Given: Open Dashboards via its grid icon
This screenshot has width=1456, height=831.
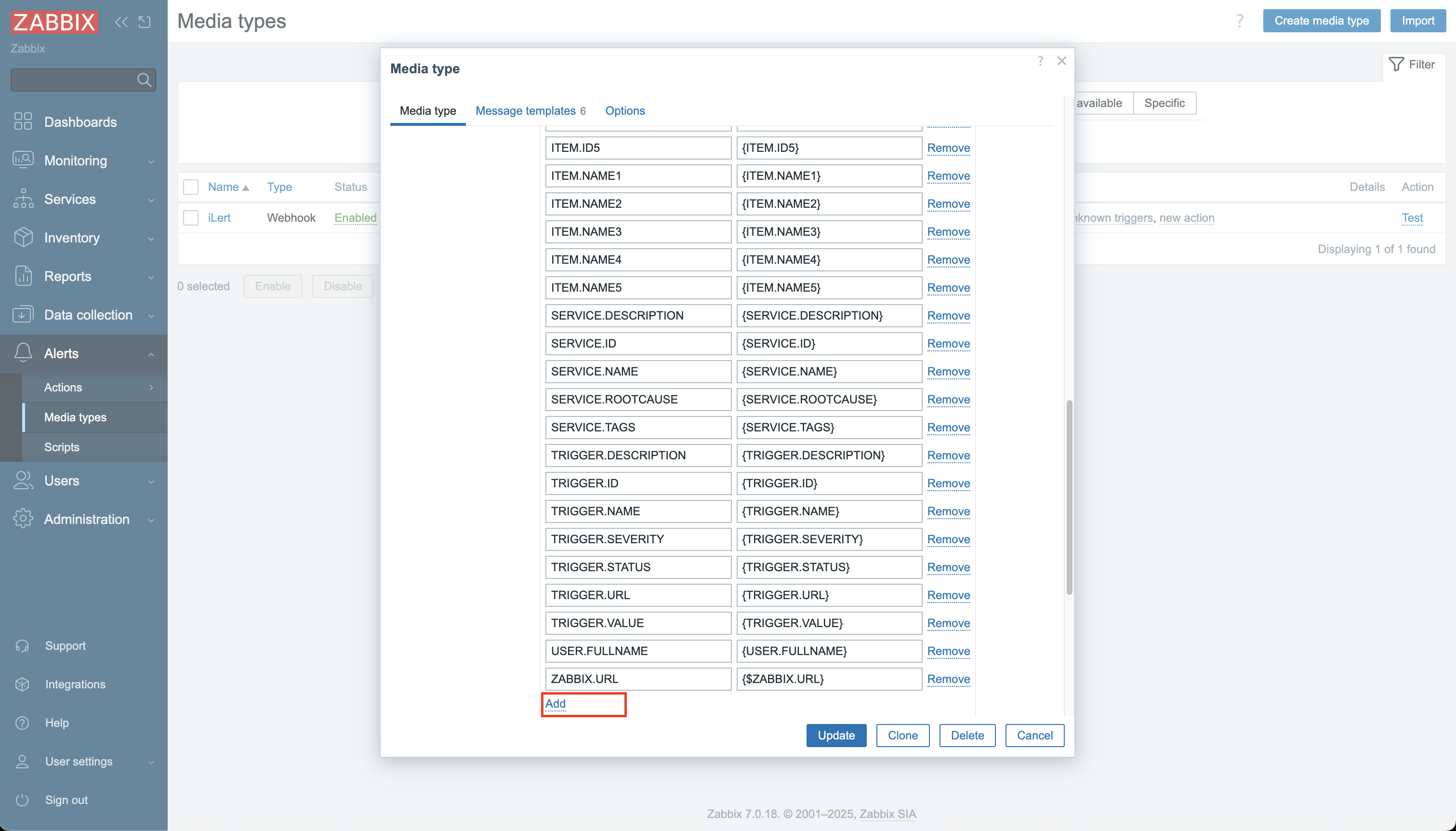Looking at the screenshot, I should point(23,121).
